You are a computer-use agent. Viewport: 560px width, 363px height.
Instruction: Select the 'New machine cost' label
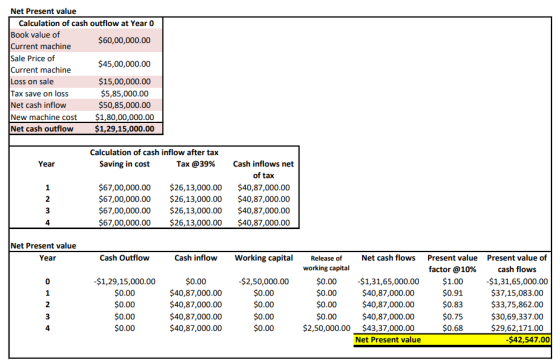pyautogui.click(x=44, y=117)
